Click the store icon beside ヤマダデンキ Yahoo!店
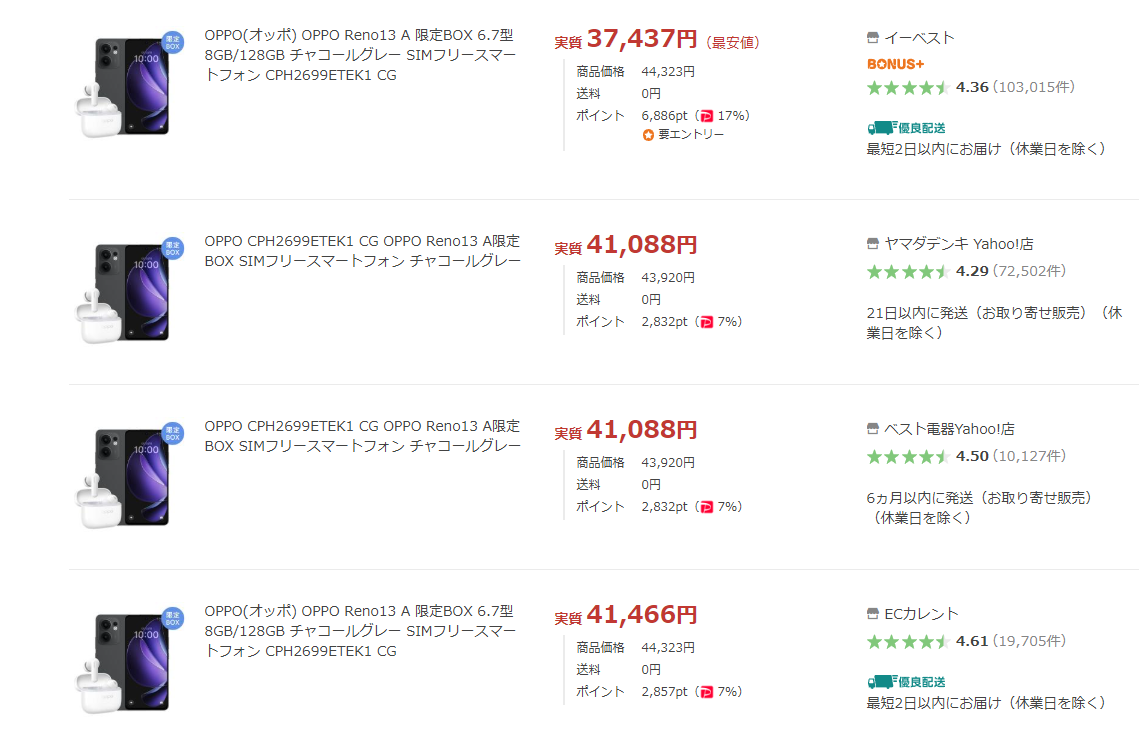 (x=872, y=243)
